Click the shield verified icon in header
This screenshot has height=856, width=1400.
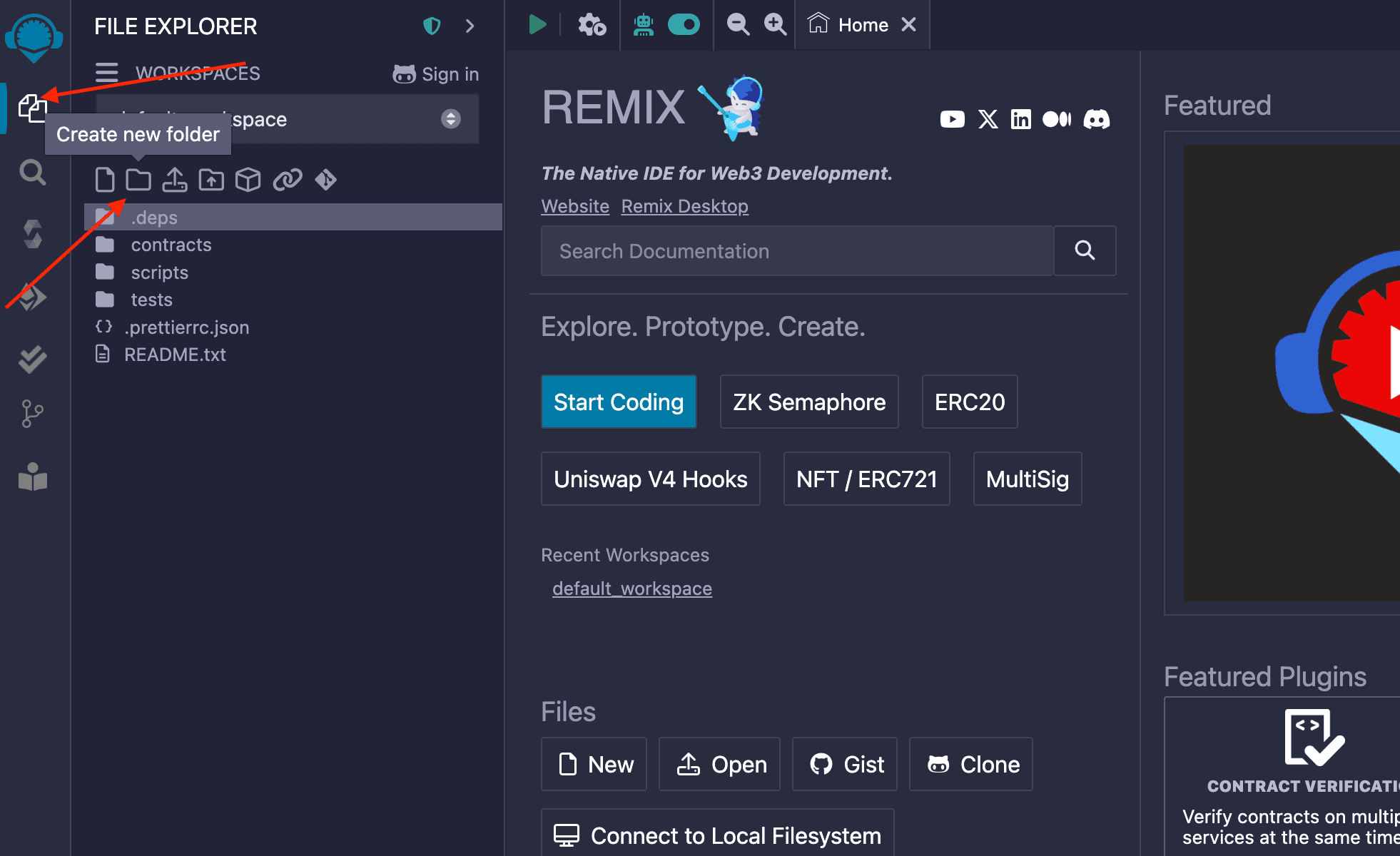(432, 26)
